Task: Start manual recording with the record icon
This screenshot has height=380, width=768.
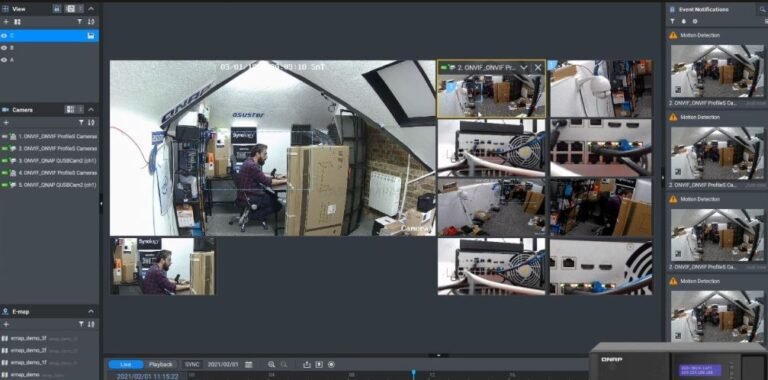Action: coord(331,364)
